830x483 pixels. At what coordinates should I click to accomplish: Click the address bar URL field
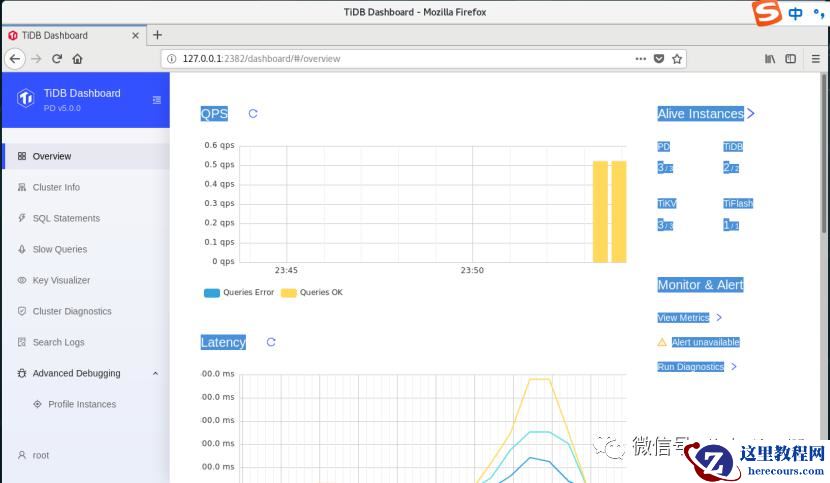(400, 59)
